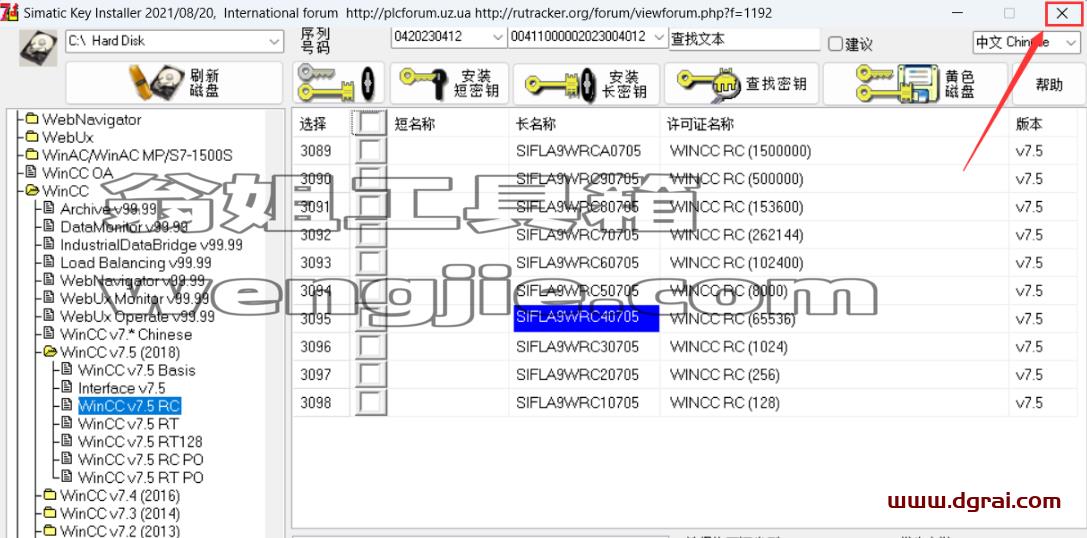Check the box for row 3097
1087x538 pixels.
point(370,374)
